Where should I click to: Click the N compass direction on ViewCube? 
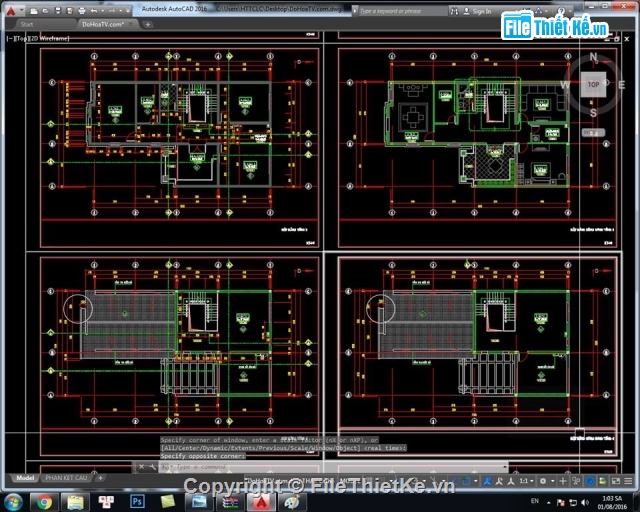(593, 56)
